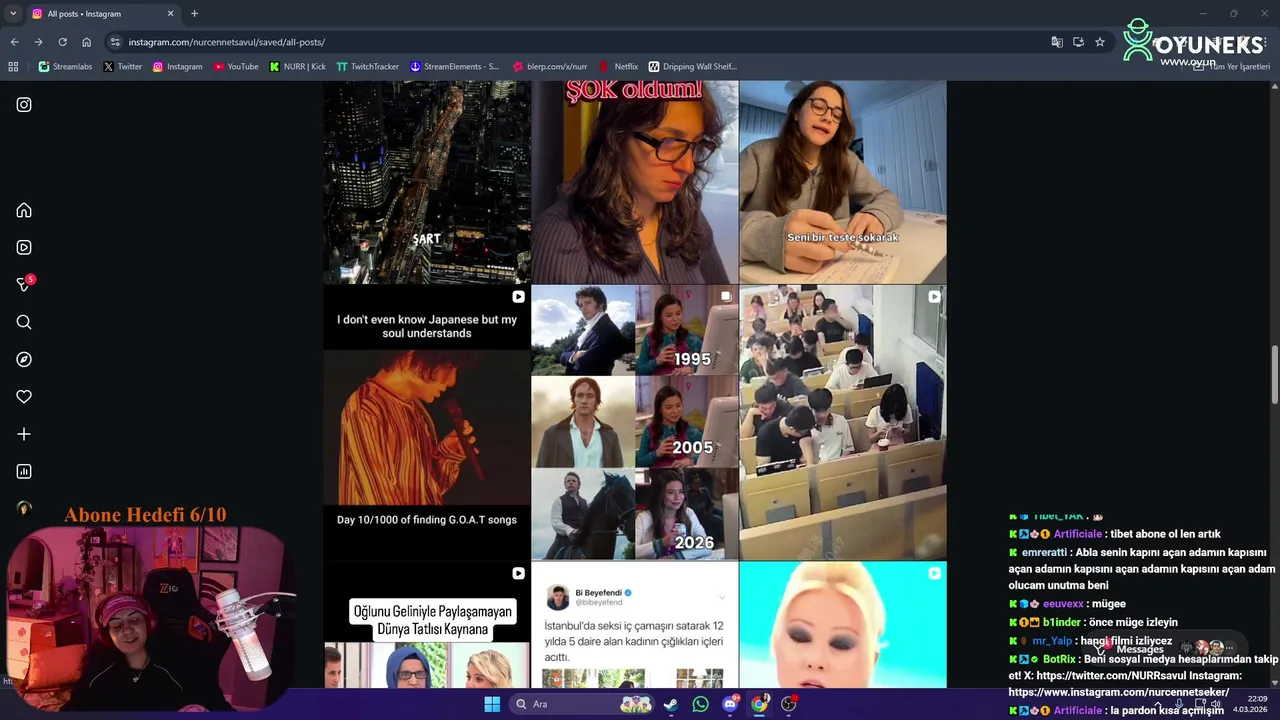Open the Instagram bookmark

pos(177,67)
